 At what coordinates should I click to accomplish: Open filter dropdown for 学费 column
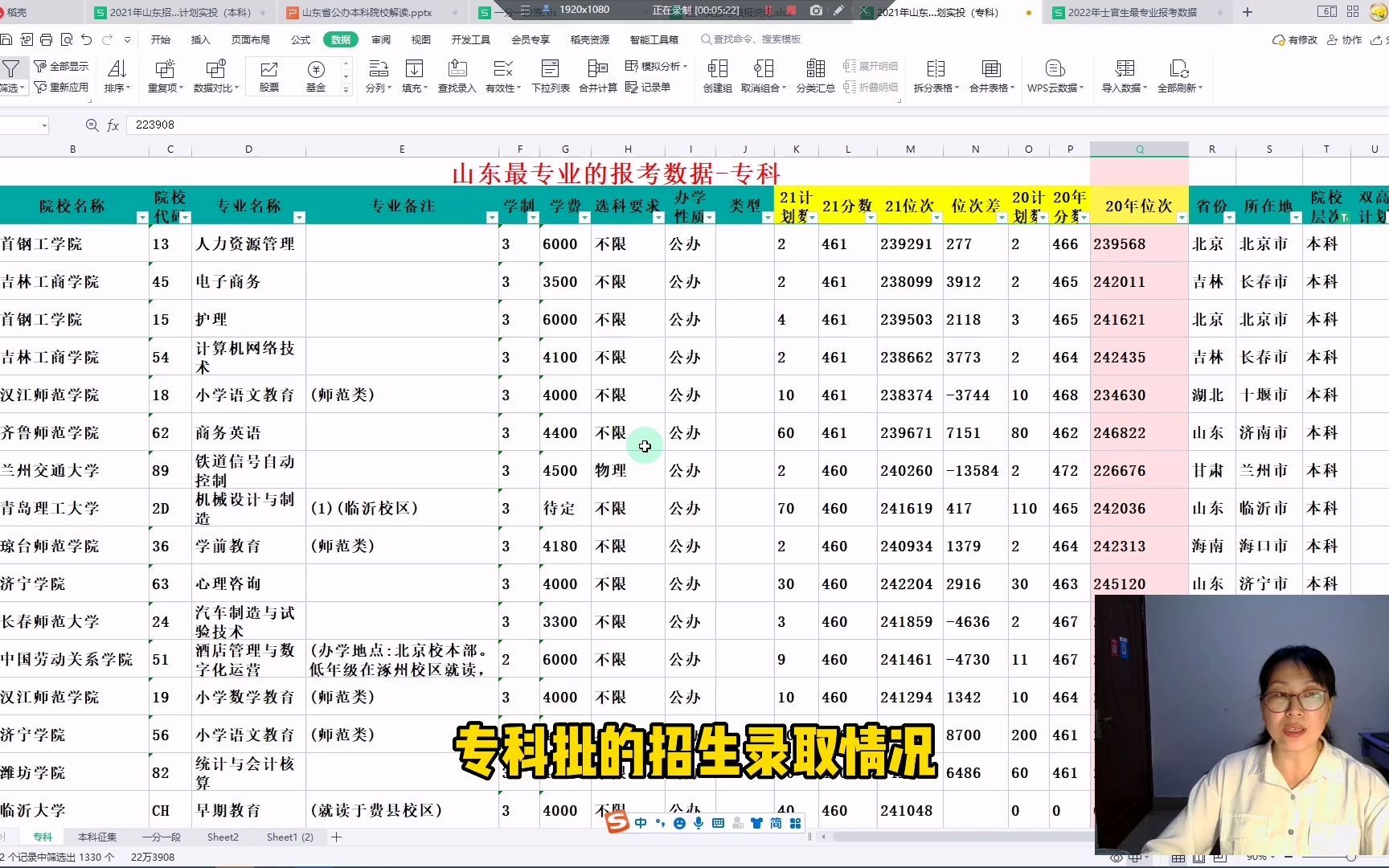pyautogui.click(x=584, y=218)
